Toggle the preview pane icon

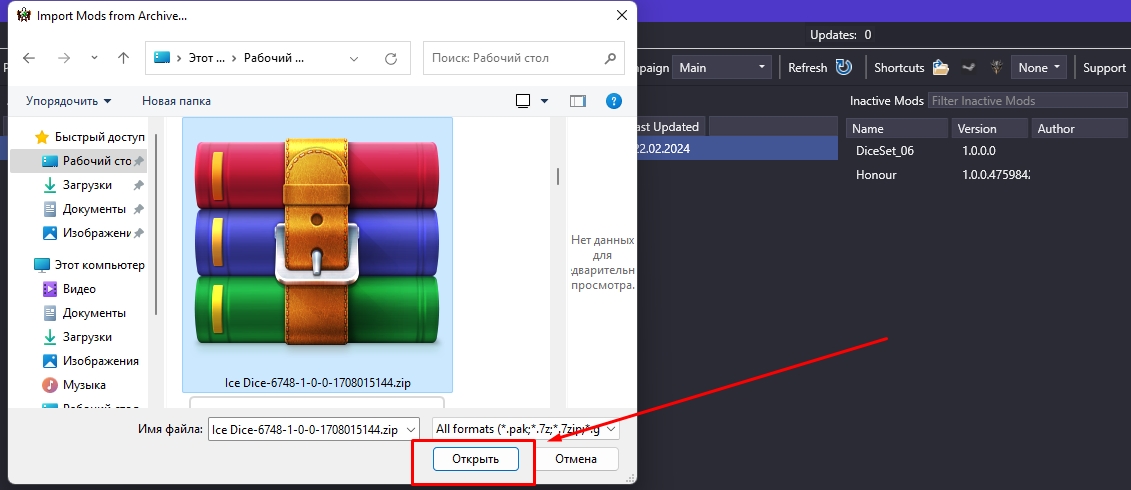(578, 101)
